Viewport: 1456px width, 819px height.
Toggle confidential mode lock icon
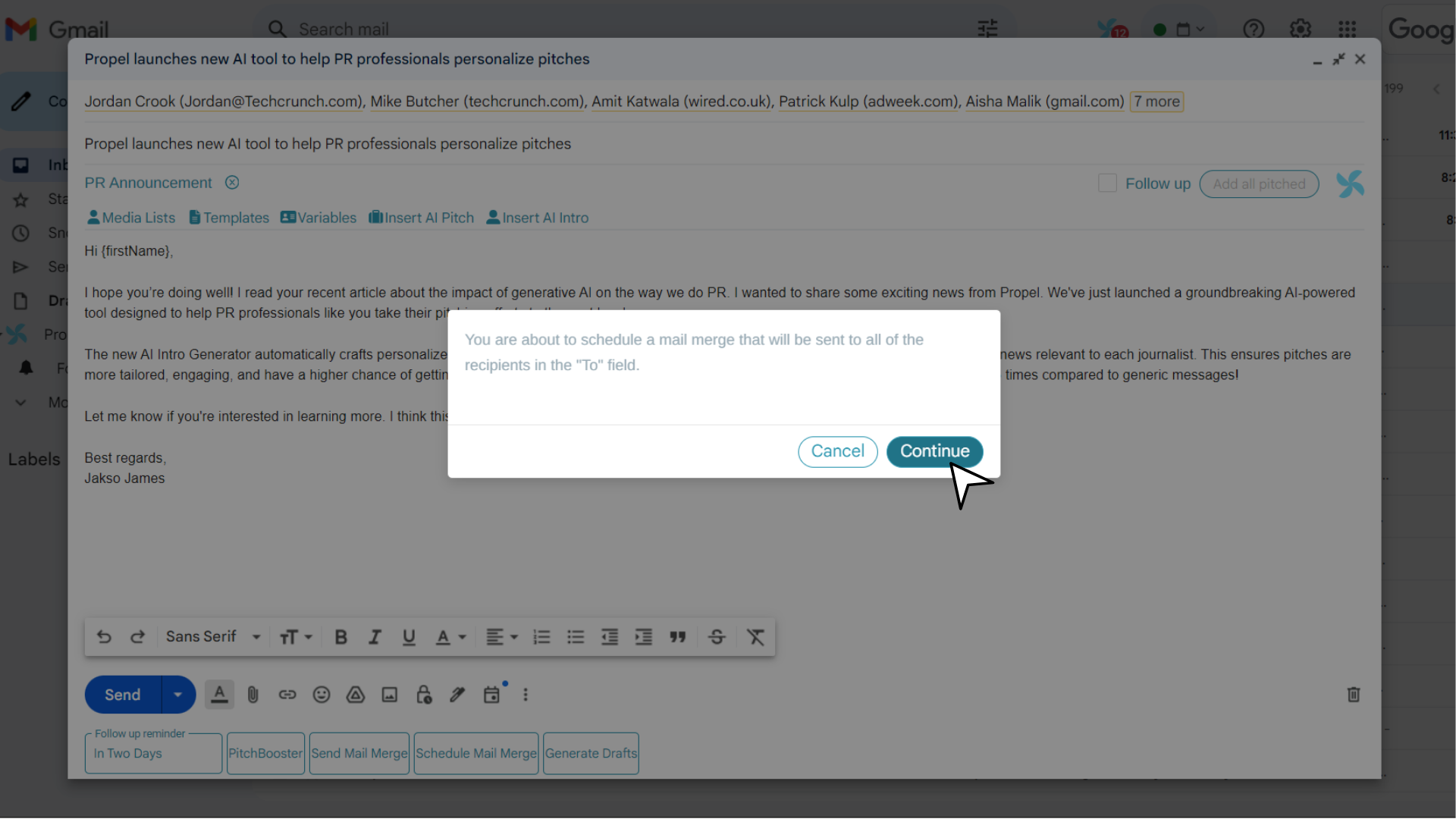point(424,695)
